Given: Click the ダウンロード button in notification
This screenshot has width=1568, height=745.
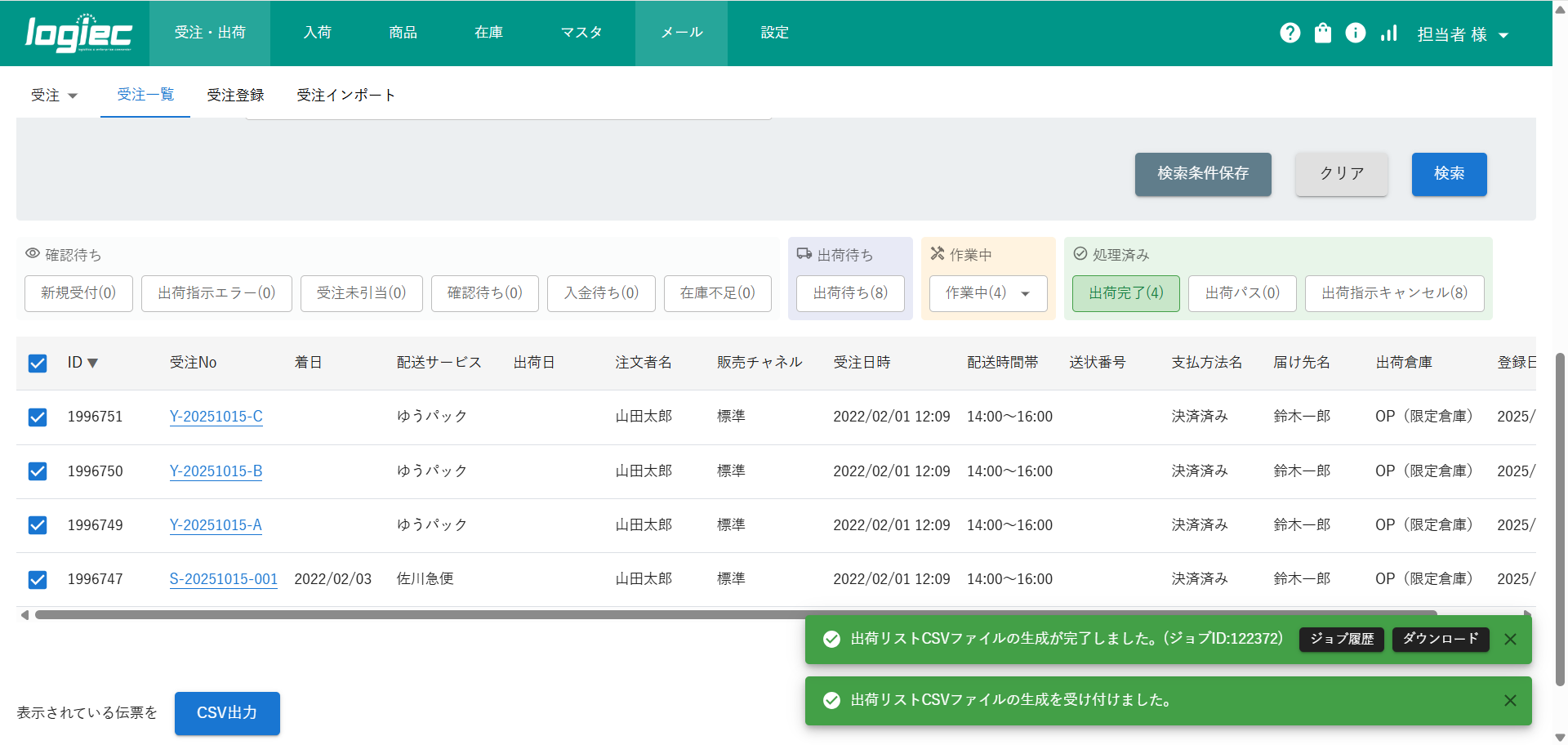Looking at the screenshot, I should (x=1440, y=639).
